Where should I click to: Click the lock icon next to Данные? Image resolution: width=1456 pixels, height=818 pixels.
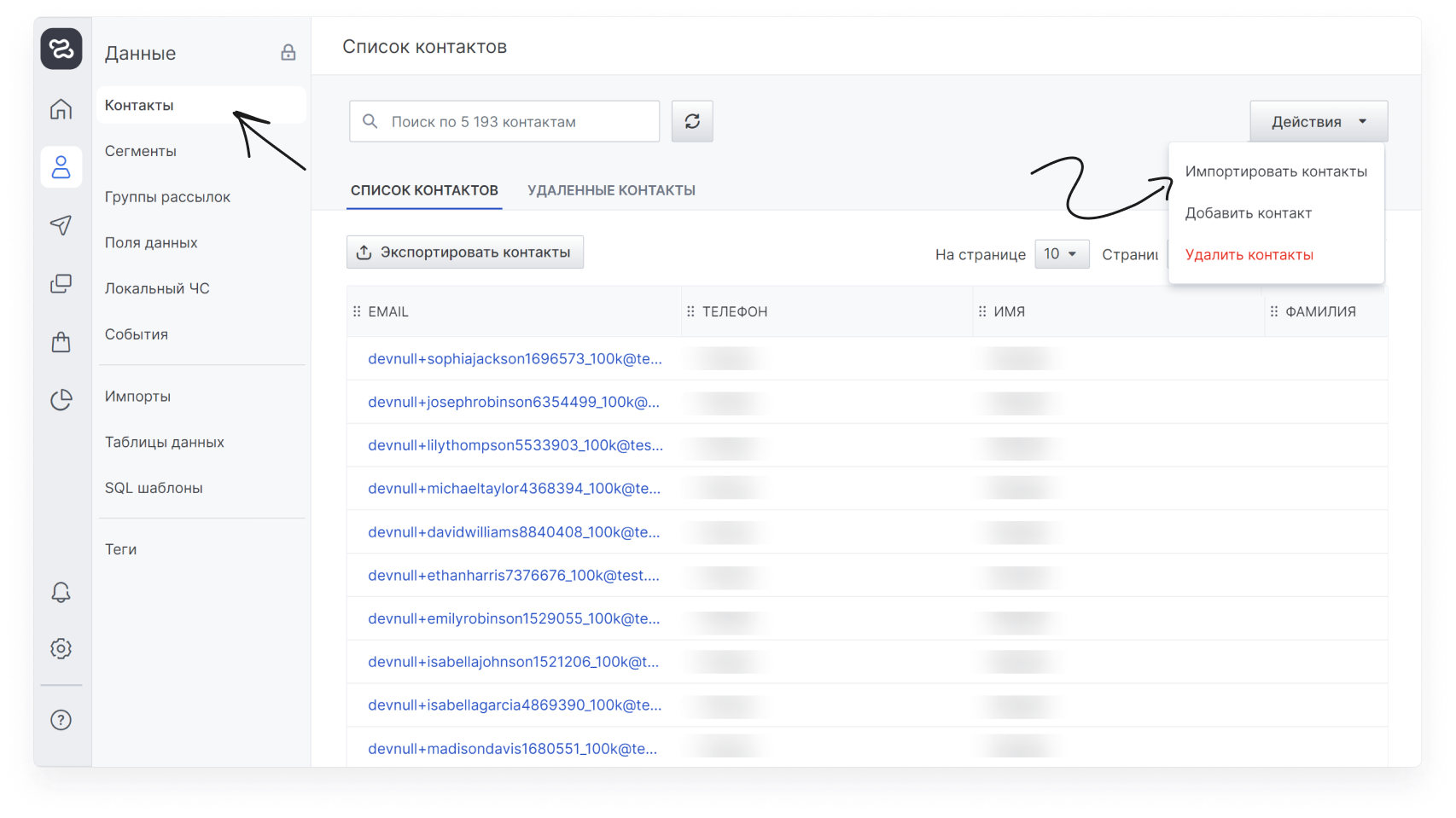(x=288, y=53)
